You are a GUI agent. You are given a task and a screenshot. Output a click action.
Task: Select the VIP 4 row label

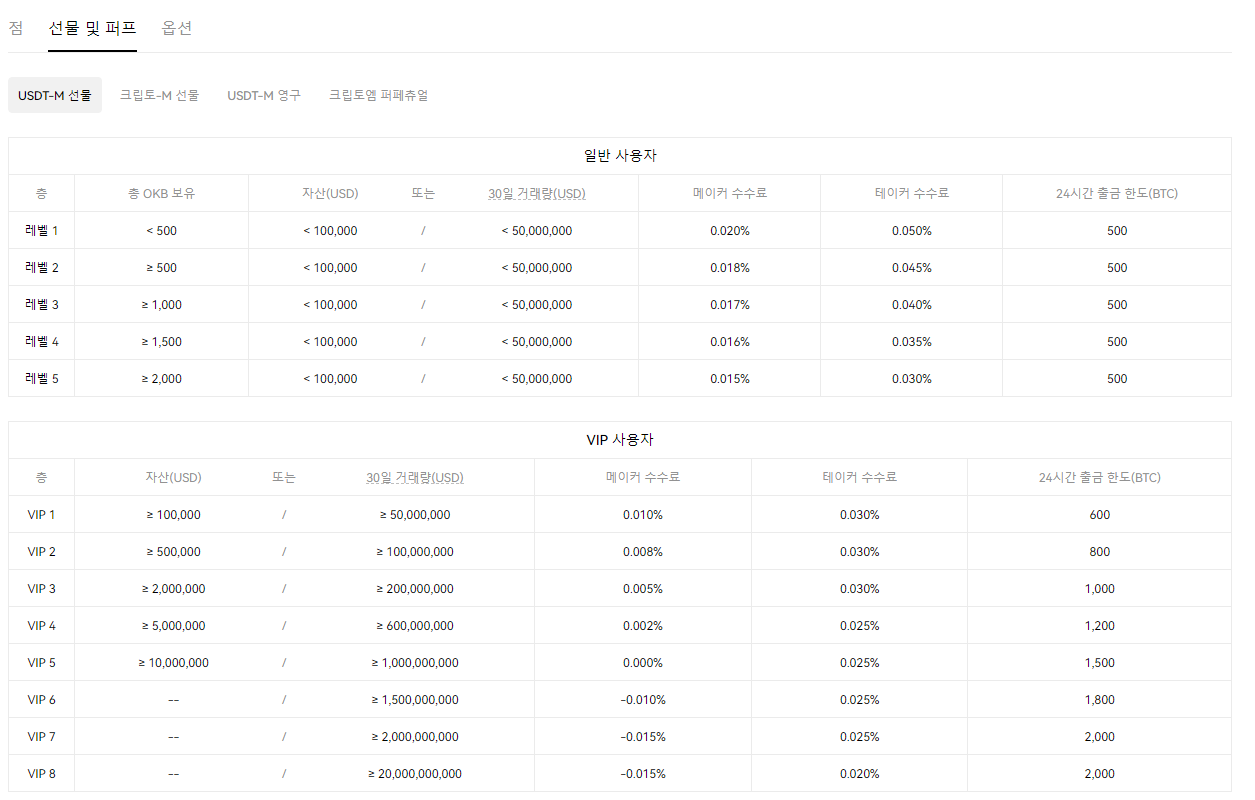[x=42, y=626]
